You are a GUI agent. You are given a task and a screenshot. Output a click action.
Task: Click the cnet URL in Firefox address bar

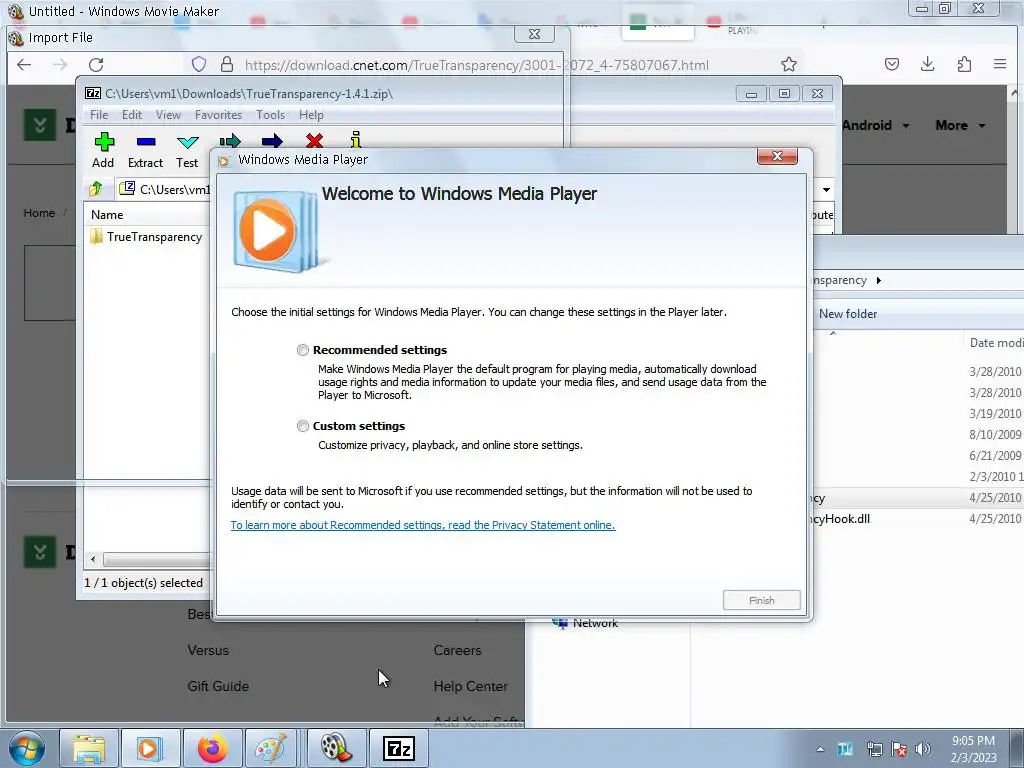click(x=477, y=65)
